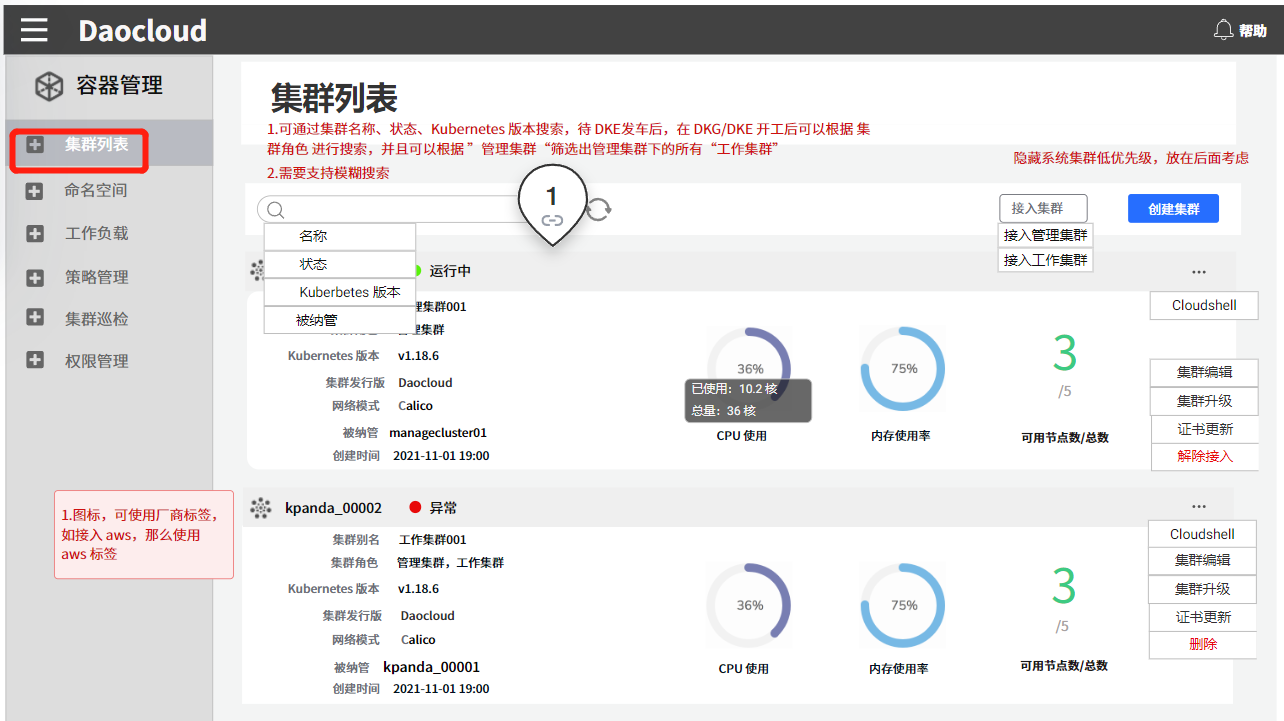Click 工作集群001 alias text

point(433,539)
